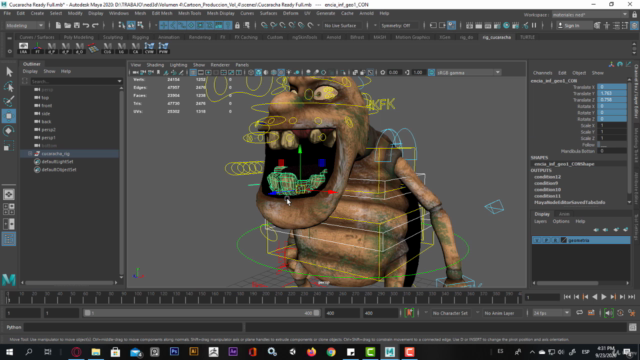The image size is (640, 360).
Task: Toggle the loop playback icon
Action: tap(580, 313)
